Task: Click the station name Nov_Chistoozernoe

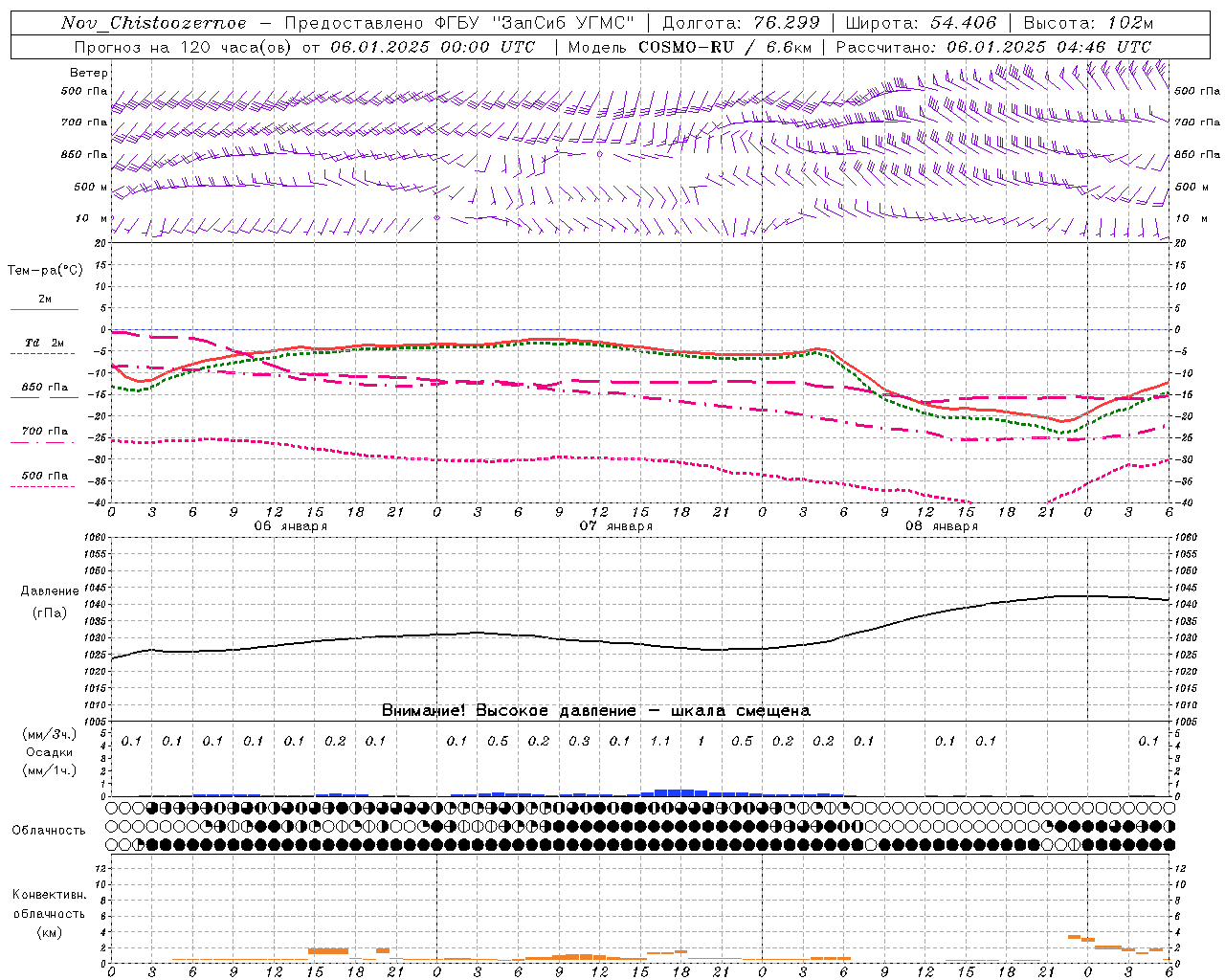Action: coord(153,23)
